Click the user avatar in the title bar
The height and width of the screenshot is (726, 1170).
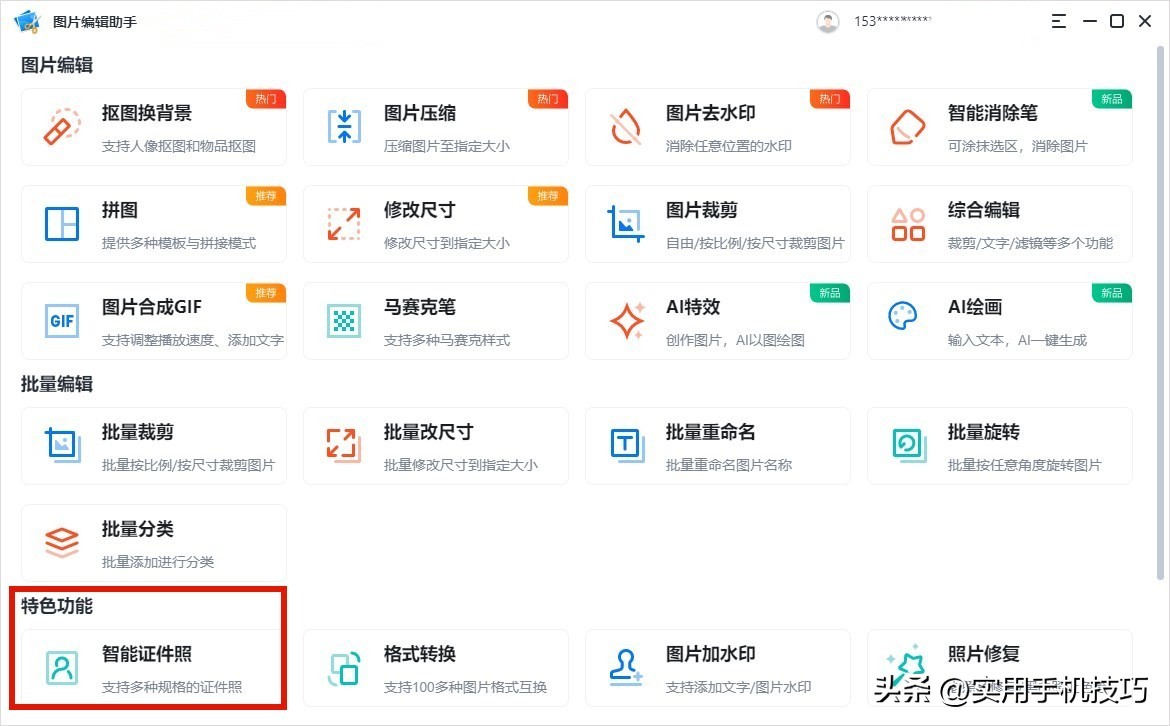pos(828,20)
